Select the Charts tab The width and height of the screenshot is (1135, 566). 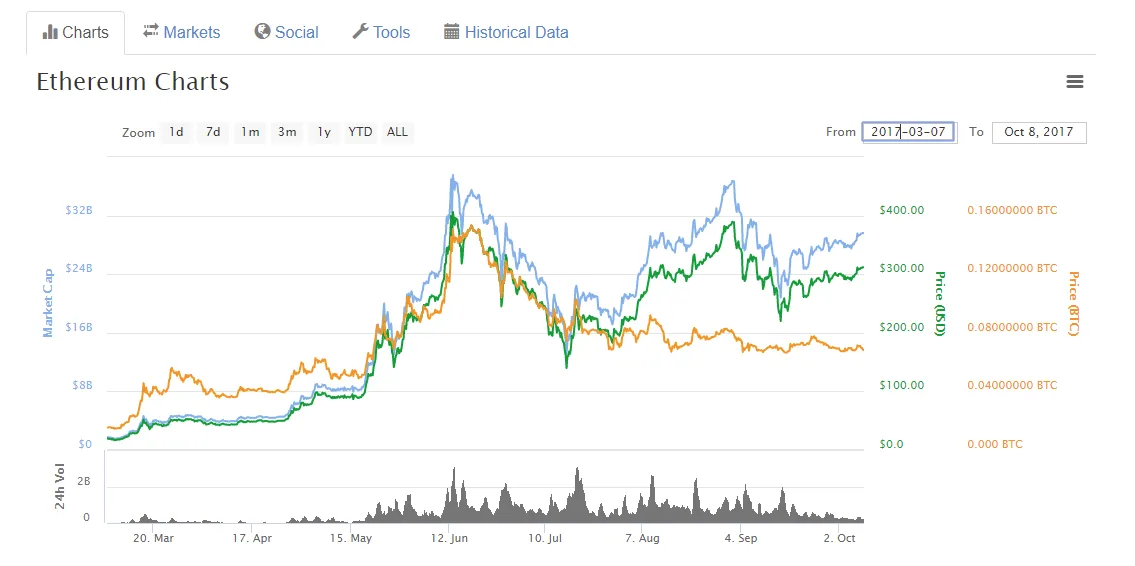76,33
